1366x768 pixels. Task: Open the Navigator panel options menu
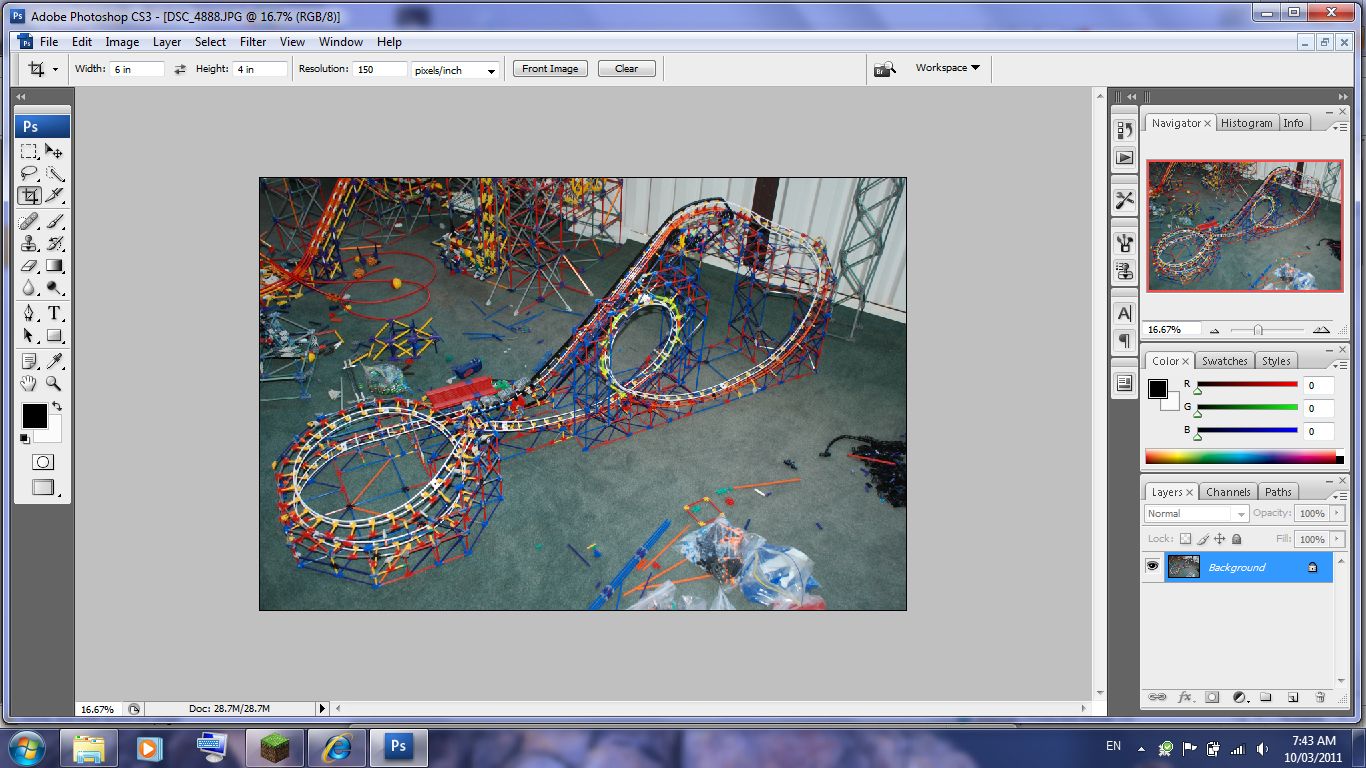(1340, 127)
